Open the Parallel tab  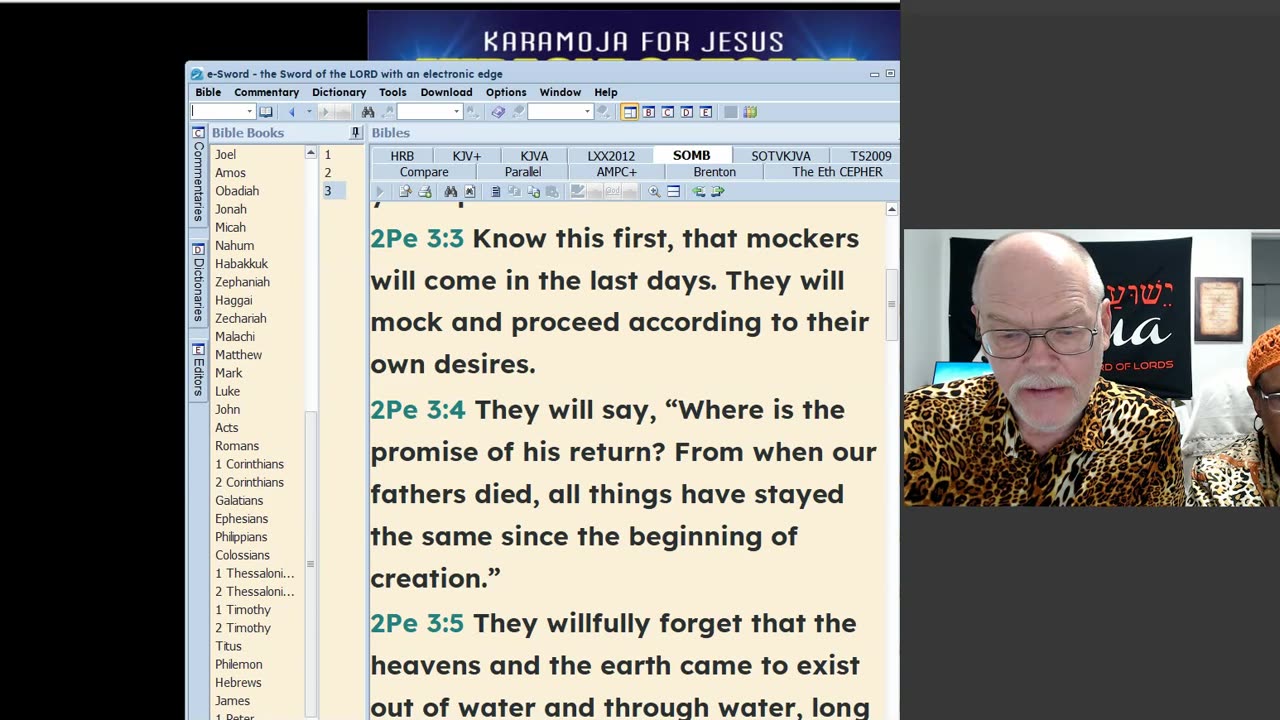point(523,172)
